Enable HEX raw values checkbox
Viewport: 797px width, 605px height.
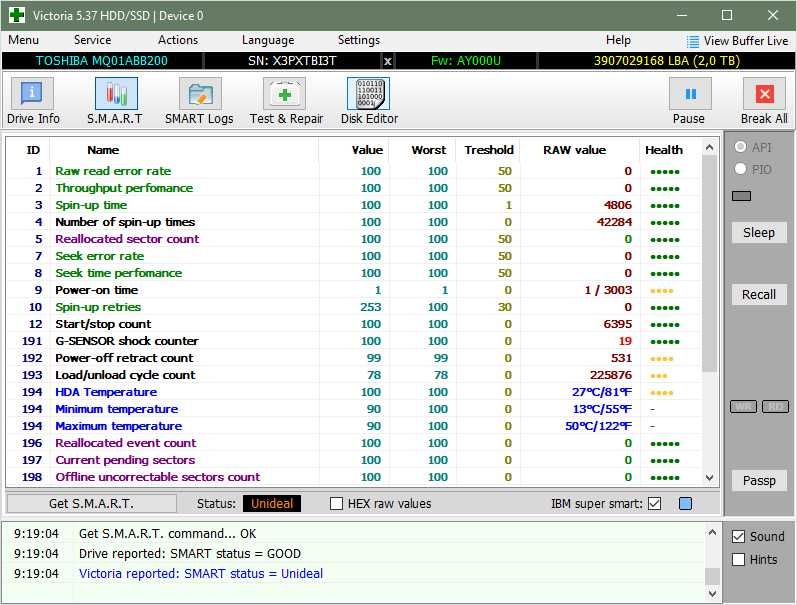336,504
